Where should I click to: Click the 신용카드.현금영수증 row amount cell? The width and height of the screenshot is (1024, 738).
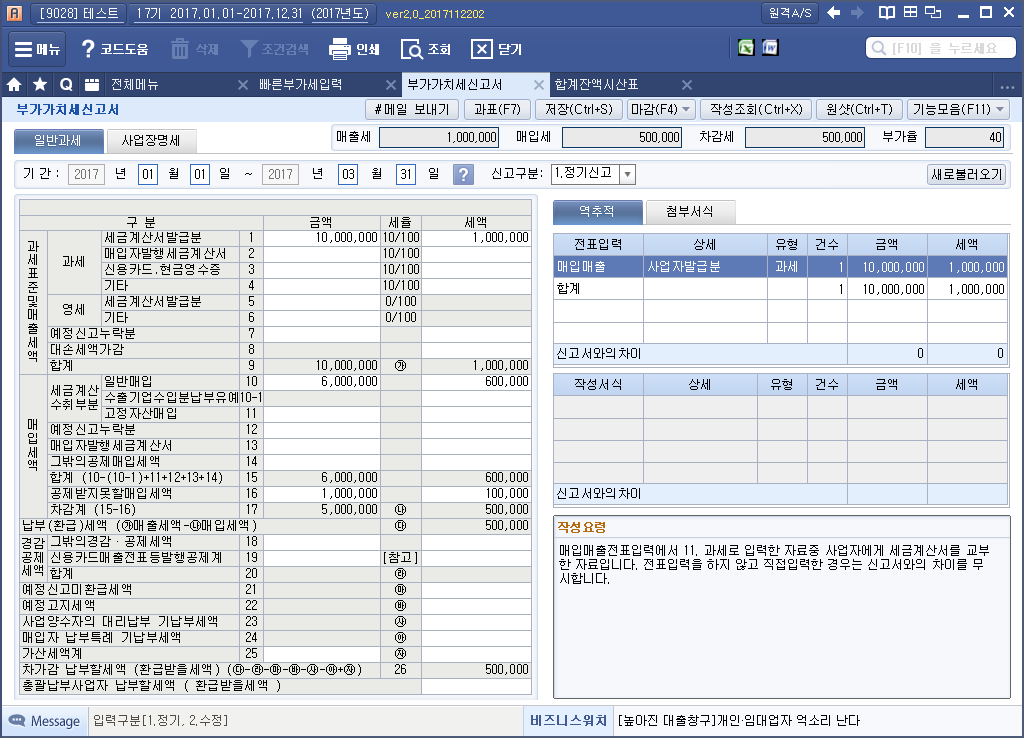pyautogui.click(x=321, y=270)
